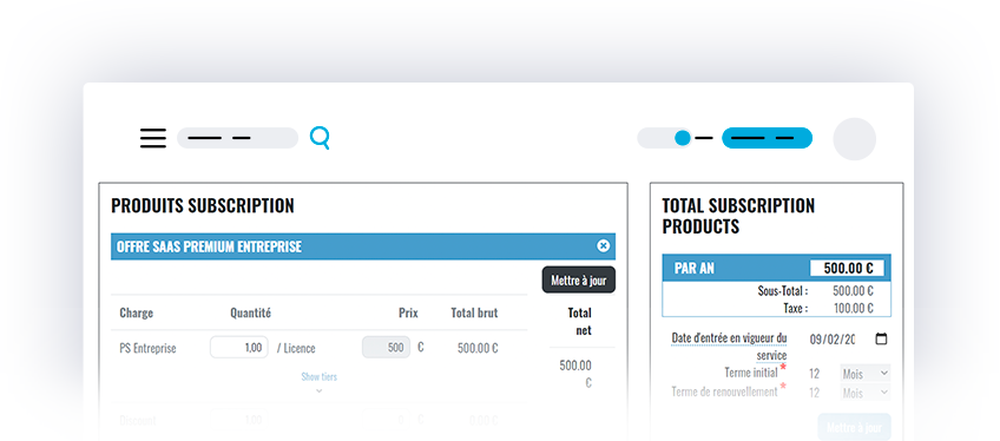The image size is (1000, 441).
Task: Click the Date d'entrée en vigueur label
Action: click(x=729, y=346)
